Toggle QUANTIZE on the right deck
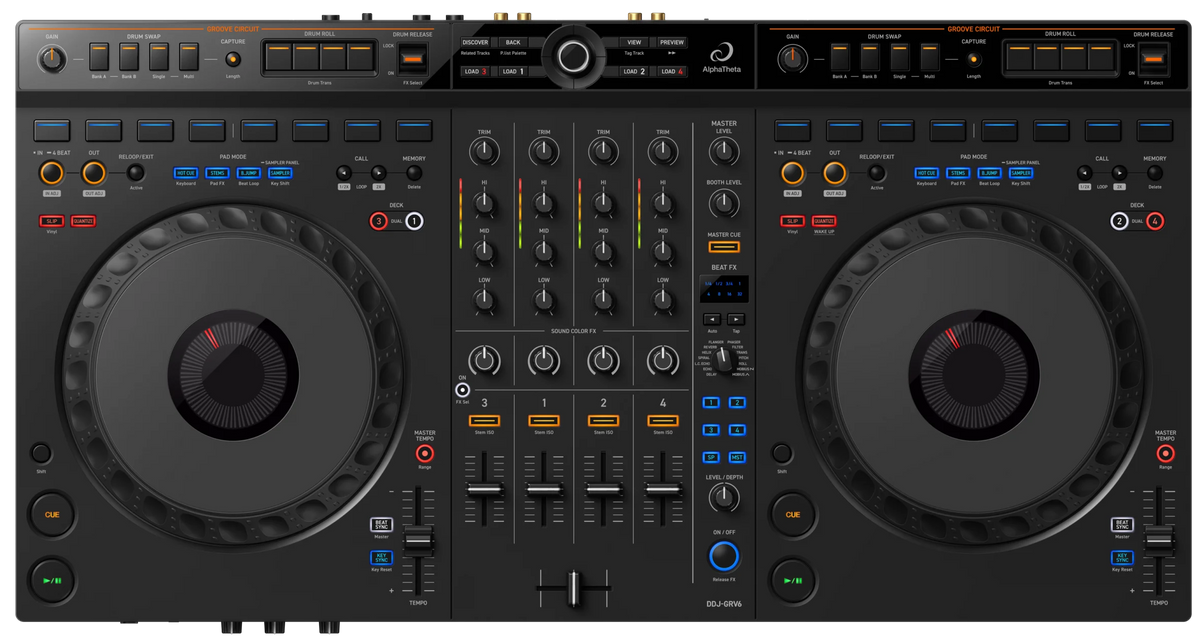 pos(824,221)
